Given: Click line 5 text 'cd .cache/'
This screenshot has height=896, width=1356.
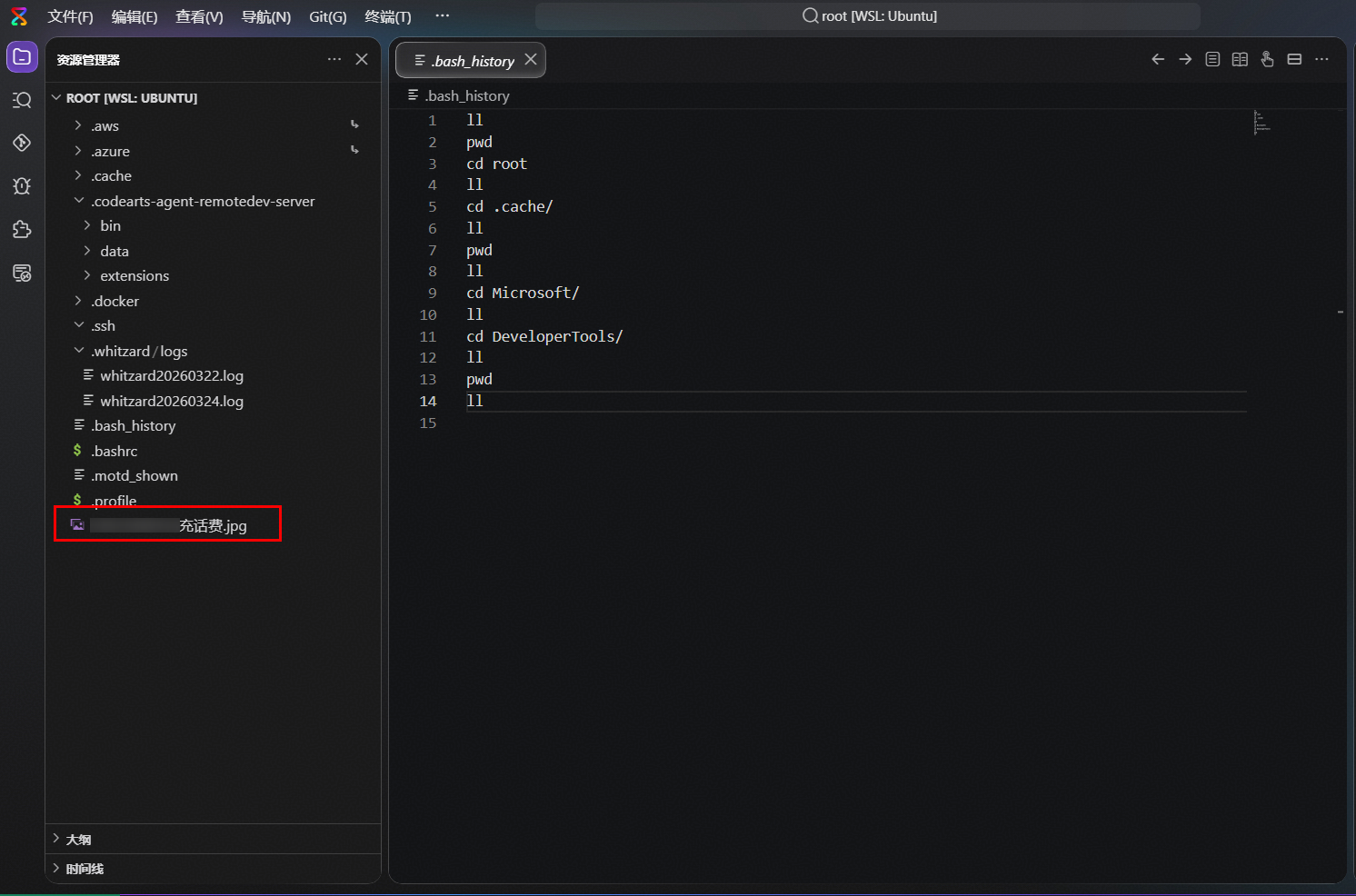Looking at the screenshot, I should point(510,206).
